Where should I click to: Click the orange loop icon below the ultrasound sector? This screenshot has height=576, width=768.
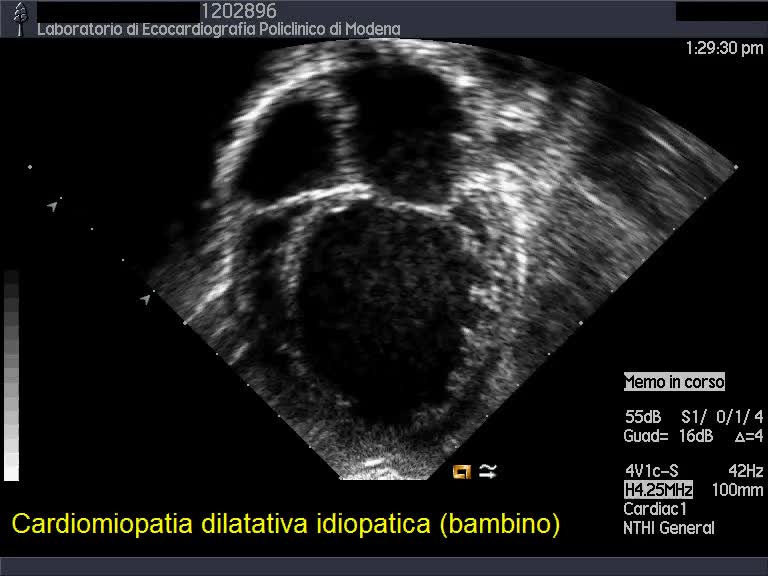pyautogui.click(x=462, y=471)
